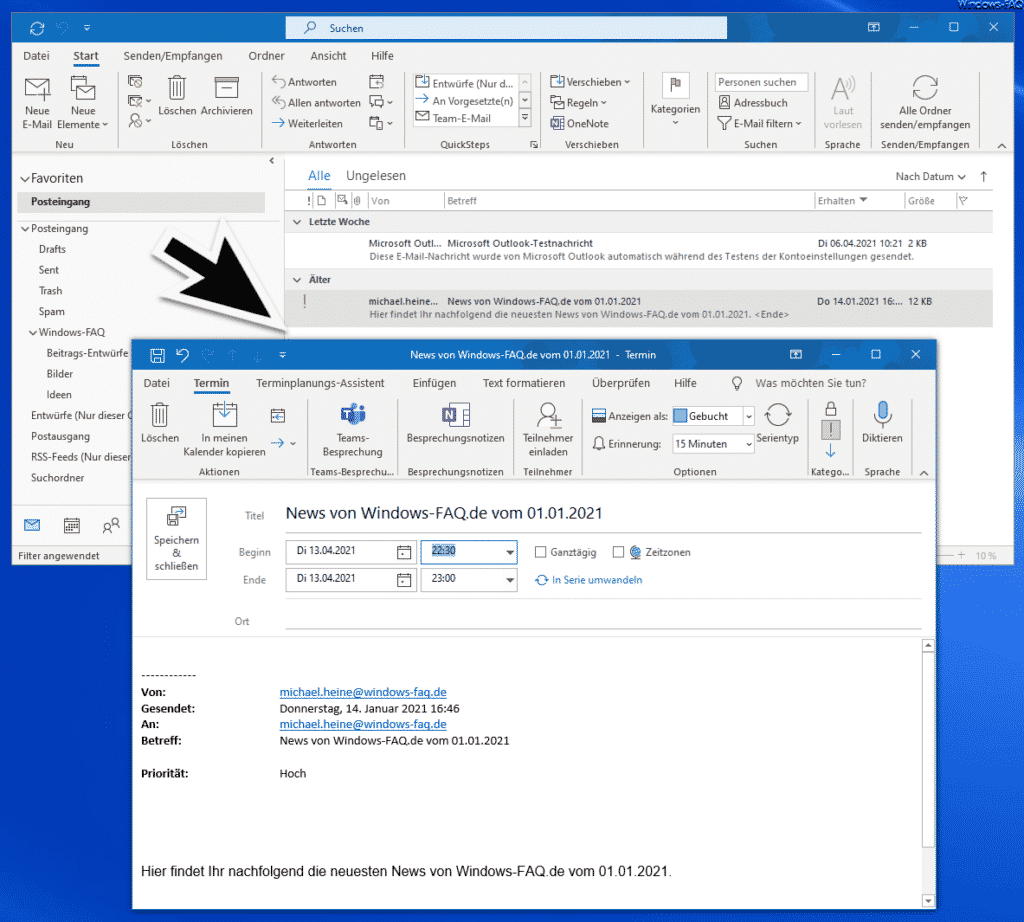Click Teams-Besprechung icon
This screenshot has width=1024, height=922.
352,429
